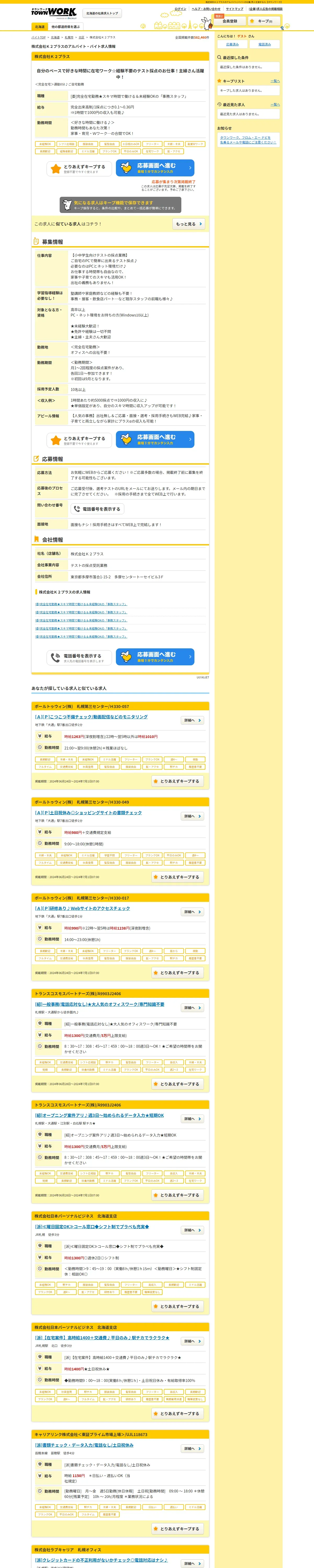Keep the キャリアリンク 書類チェック job
The image size is (314, 1568).
coord(177,1529)
